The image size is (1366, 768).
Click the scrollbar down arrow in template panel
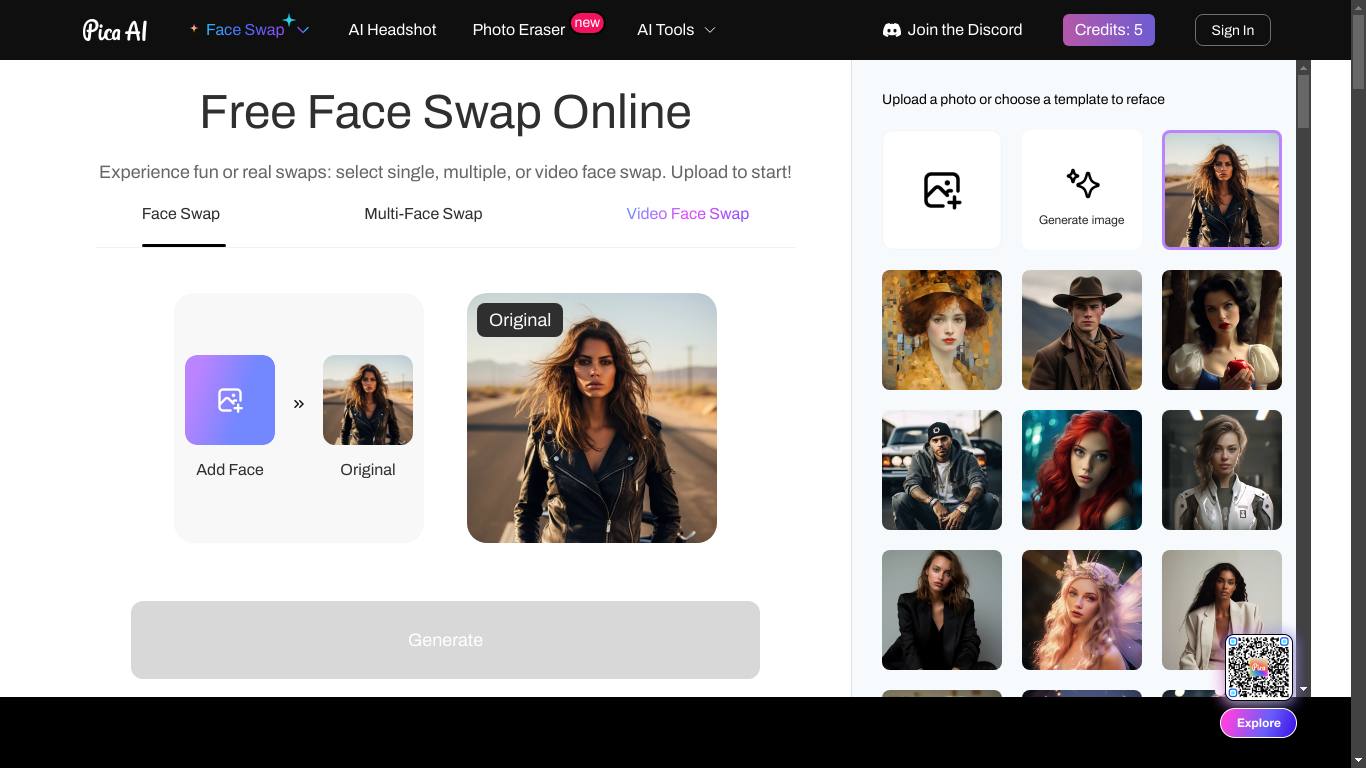(x=1303, y=689)
